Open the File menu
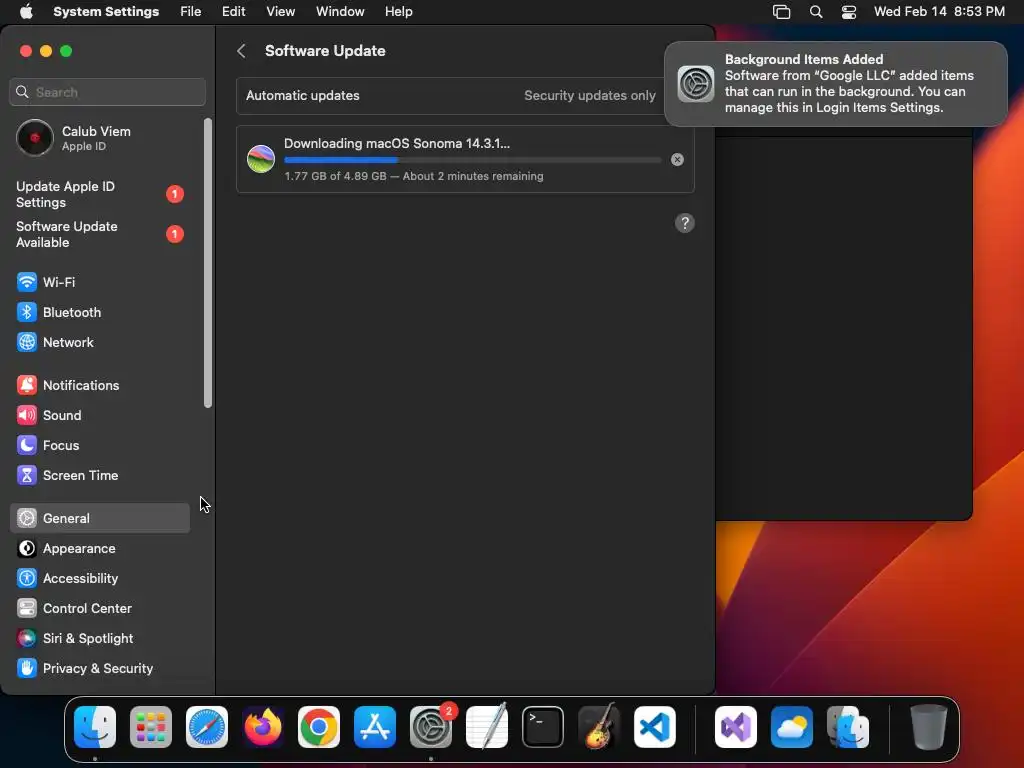This screenshot has width=1024, height=768. click(191, 12)
